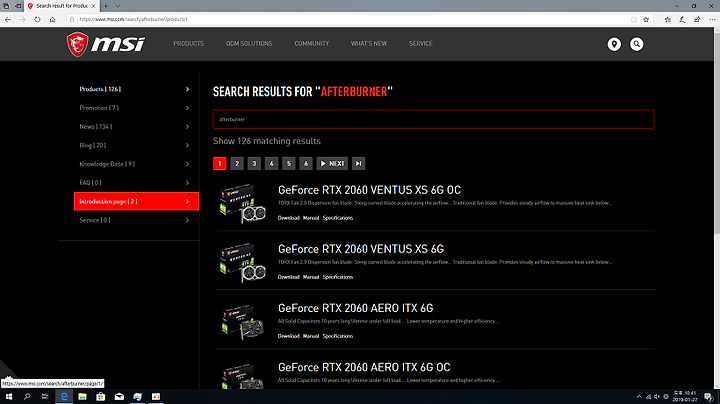
Task: Expand the FAQ [0] chevron
Action: click(x=187, y=183)
